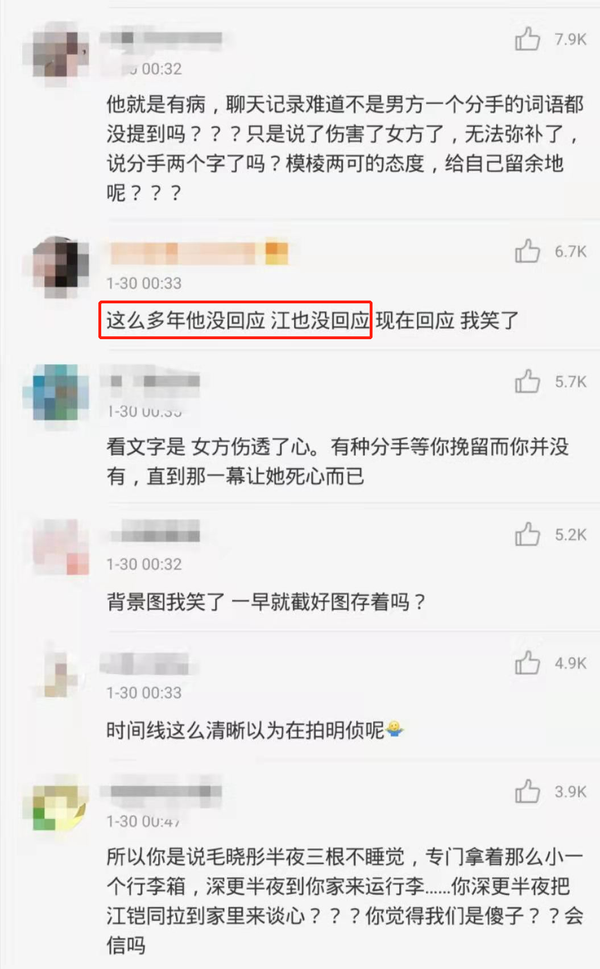Select the comment starting 看文字是 女方伤透了心
This screenshot has height=969, width=600.
337,461
